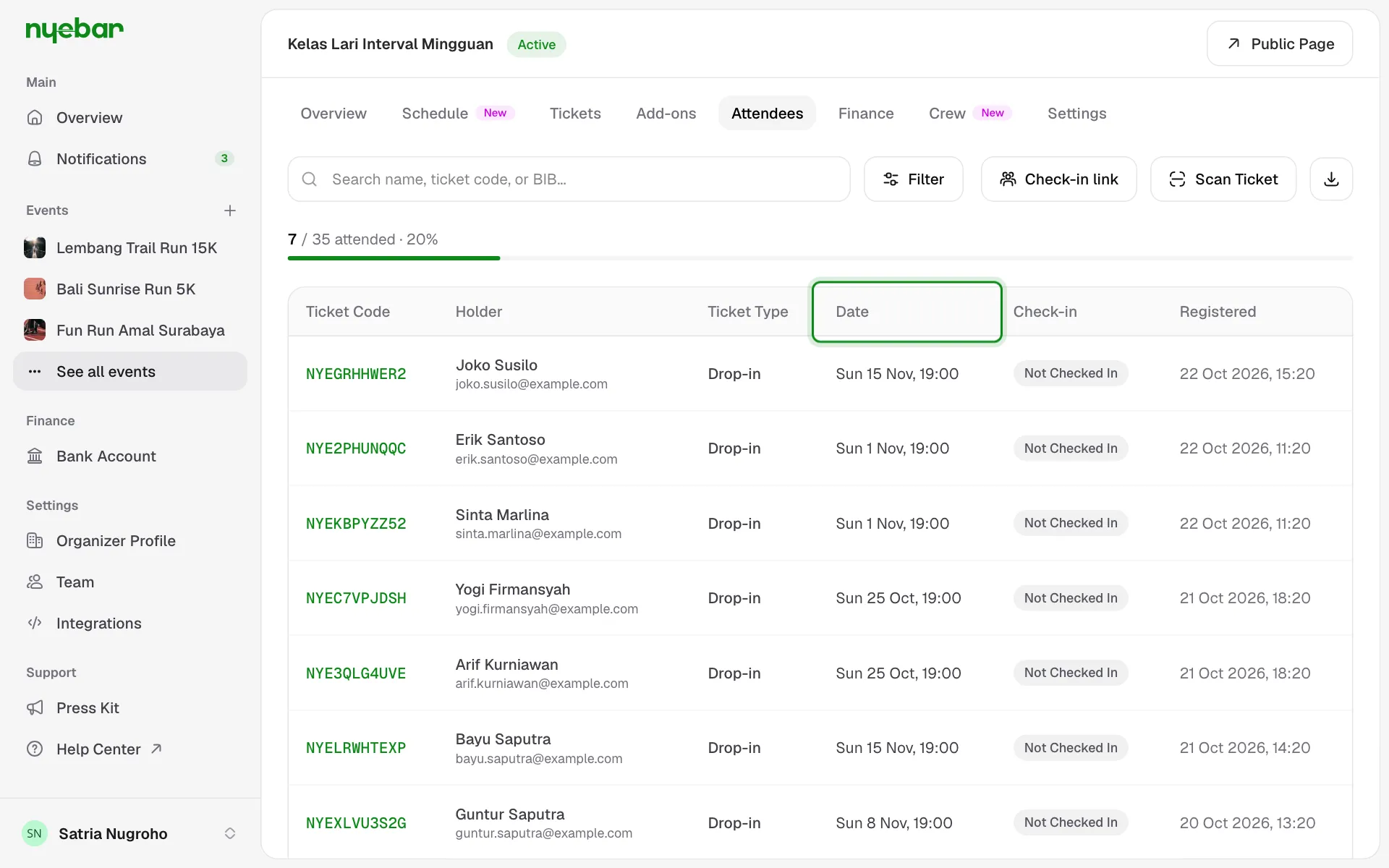1389x868 pixels.
Task: Switch to the Settings tab
Action: pyautogui.click(x=1077, y=113)
